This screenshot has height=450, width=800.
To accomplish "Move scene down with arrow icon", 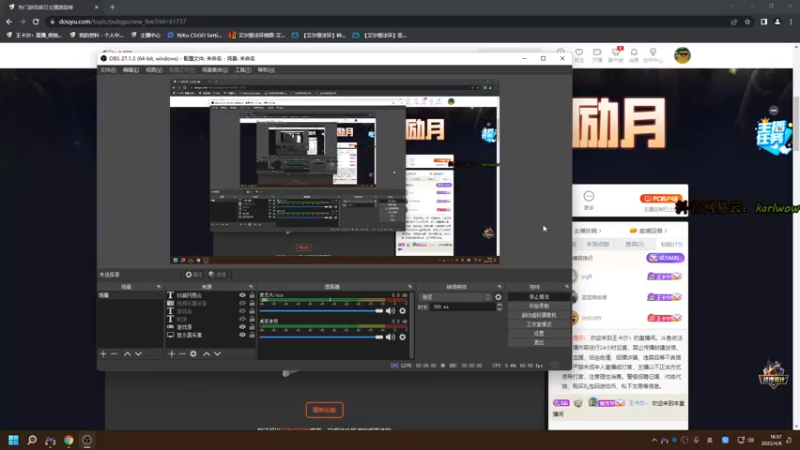I will pyautogui.click(x=138, y=354).
